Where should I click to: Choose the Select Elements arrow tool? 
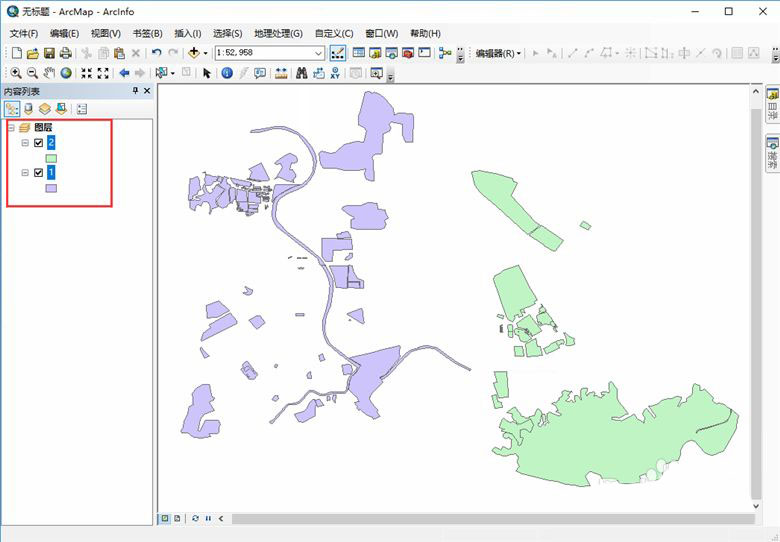point(206,73)
